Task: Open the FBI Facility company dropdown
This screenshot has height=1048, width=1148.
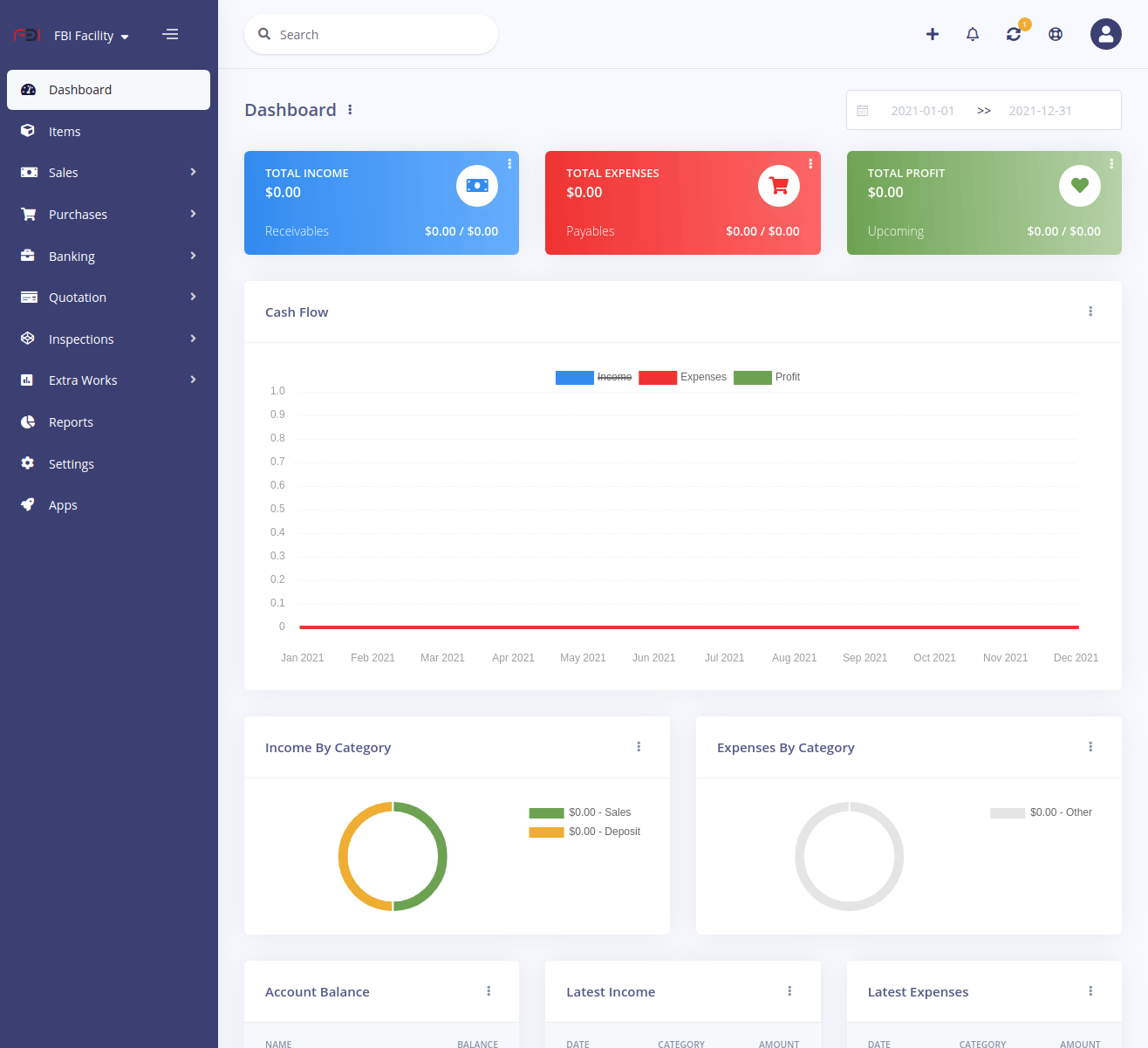Action: coord(91,36)
